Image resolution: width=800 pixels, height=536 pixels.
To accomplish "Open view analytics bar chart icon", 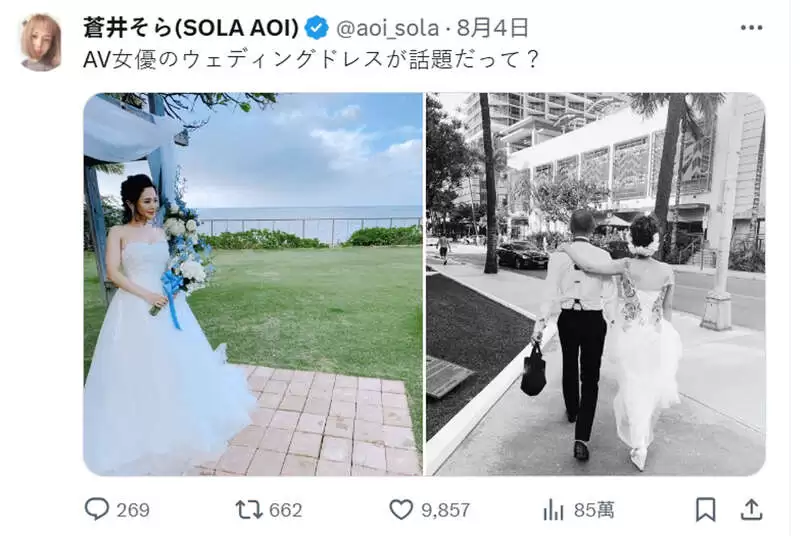I will (x=554, y=509).
